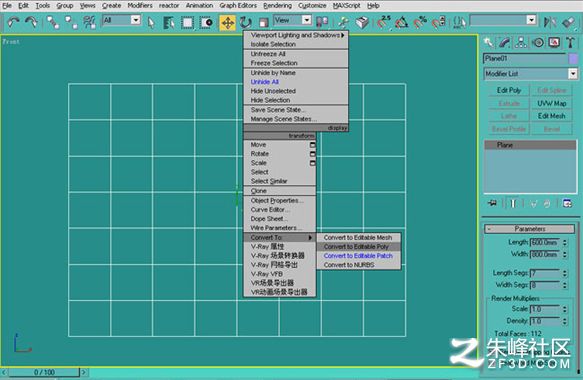Click Configure Modifier Sets icon
The width and height of the screenshot is (583, 380).
tap(567, 203)
